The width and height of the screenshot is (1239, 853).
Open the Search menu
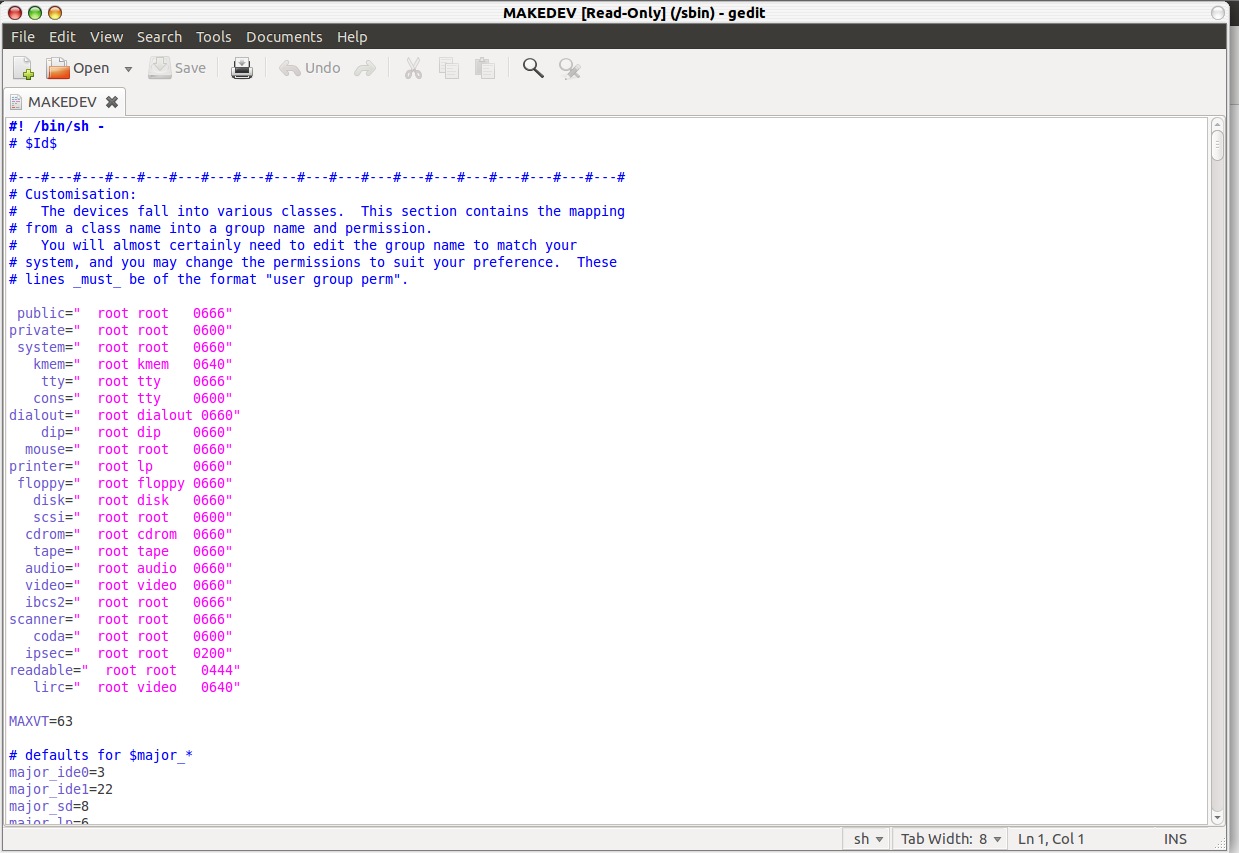point(160,37)
